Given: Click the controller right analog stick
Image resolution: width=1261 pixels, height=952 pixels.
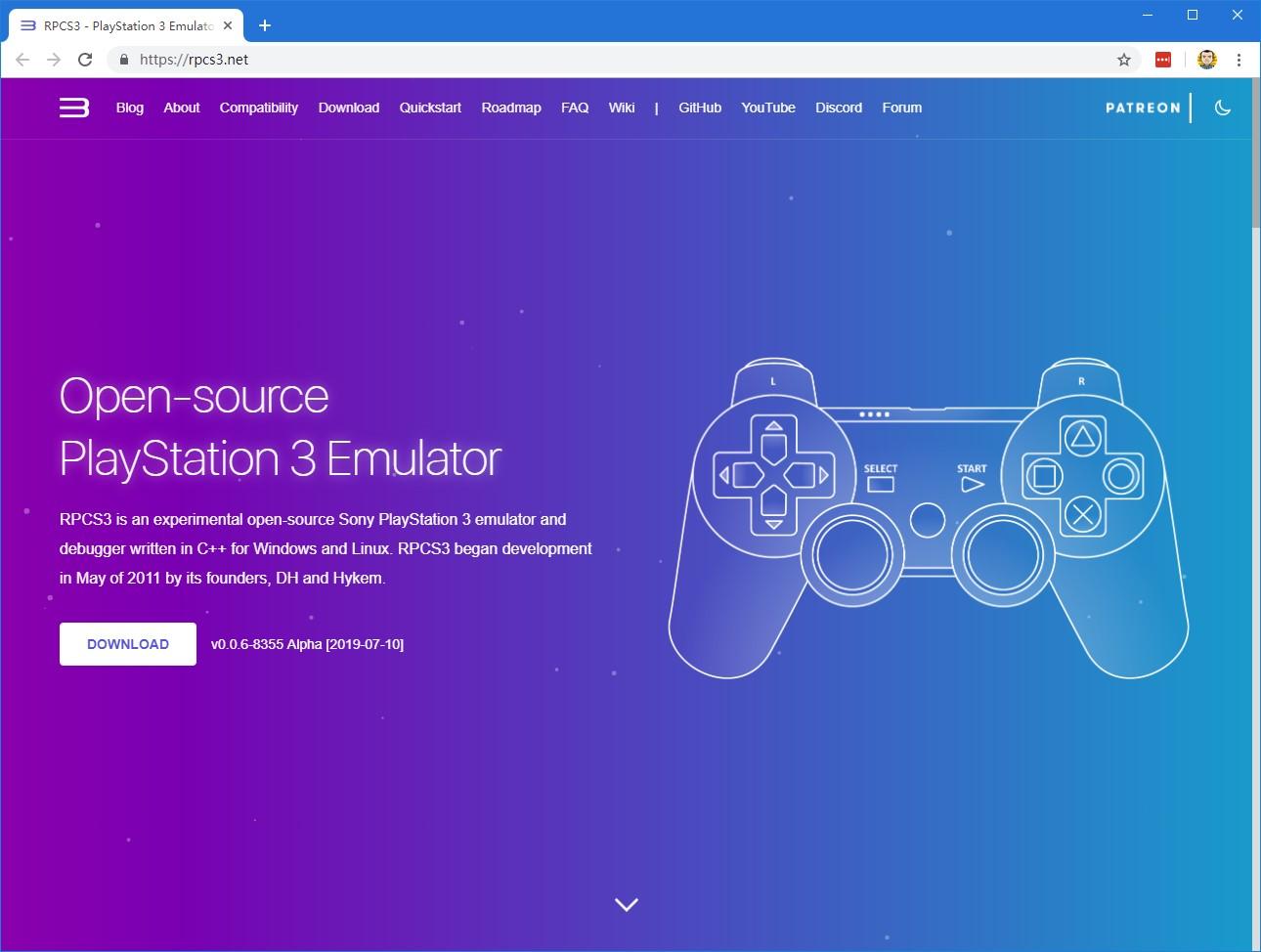Looking at the screenshot, I should click(x=1004, y=554).
